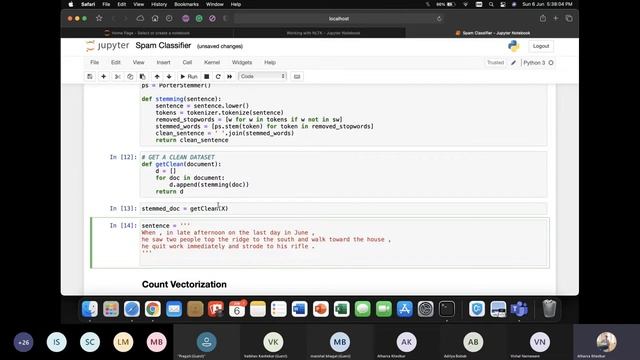Click into the In [14] sentence cell

tap(344, 242)
